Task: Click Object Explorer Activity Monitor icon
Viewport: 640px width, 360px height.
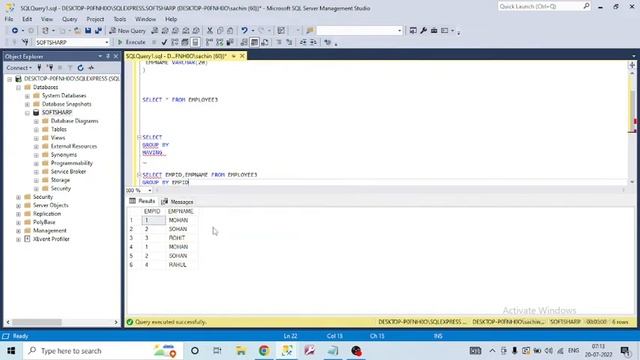Action: point(91,68)
